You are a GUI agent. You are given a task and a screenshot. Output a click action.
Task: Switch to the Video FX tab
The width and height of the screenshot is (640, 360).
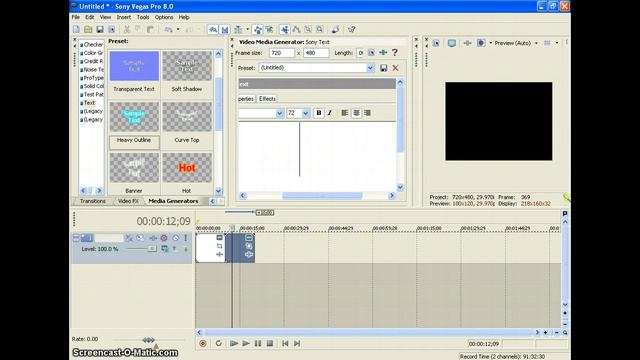point(128,201)
